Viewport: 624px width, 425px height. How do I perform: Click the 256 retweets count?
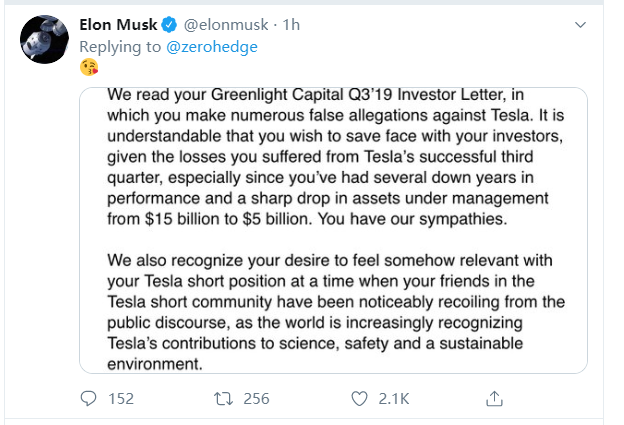(x=256, y=398)
